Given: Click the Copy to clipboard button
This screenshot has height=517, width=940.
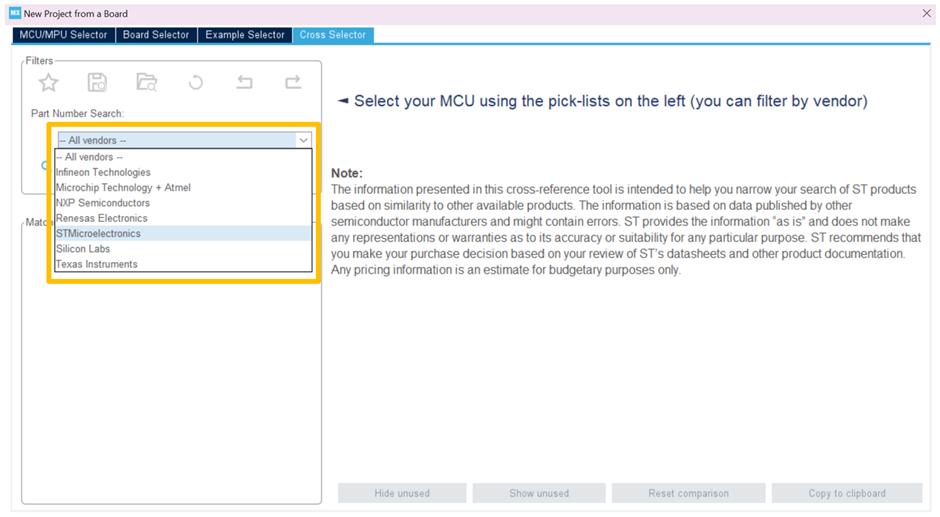Looking at the screenshot, I should coord(847,493).
